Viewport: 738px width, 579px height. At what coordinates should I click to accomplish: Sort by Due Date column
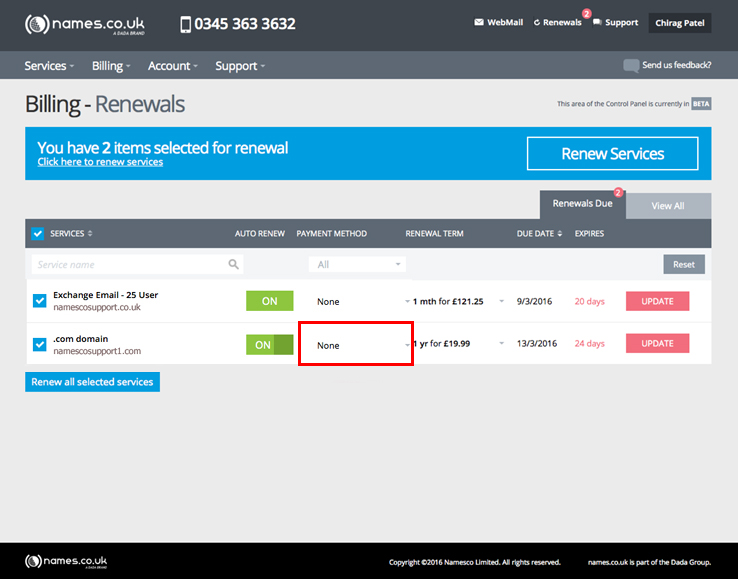pos(558,234)
